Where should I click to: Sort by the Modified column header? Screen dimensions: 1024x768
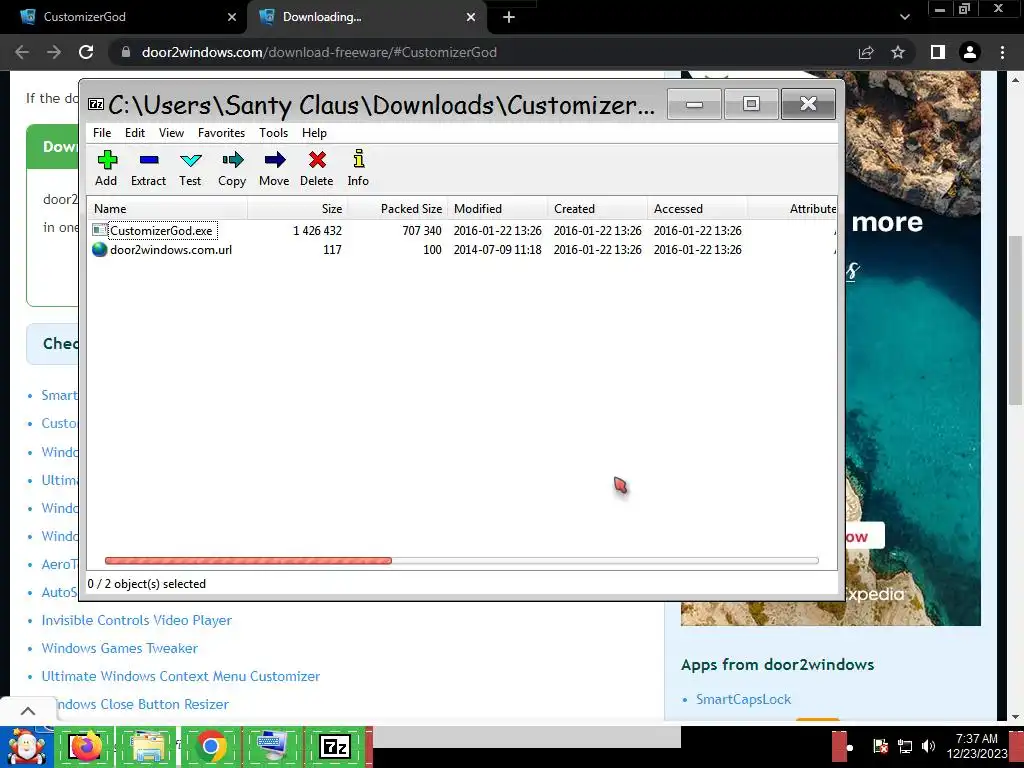click(497, 209)
